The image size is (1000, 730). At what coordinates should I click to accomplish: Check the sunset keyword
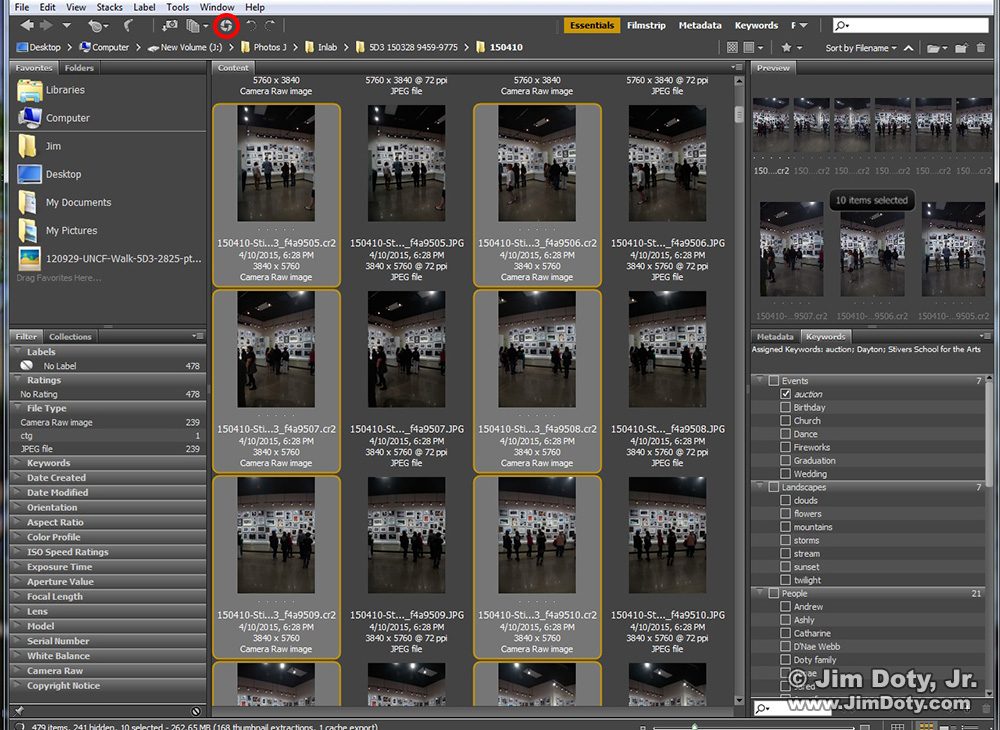[786, 567]
